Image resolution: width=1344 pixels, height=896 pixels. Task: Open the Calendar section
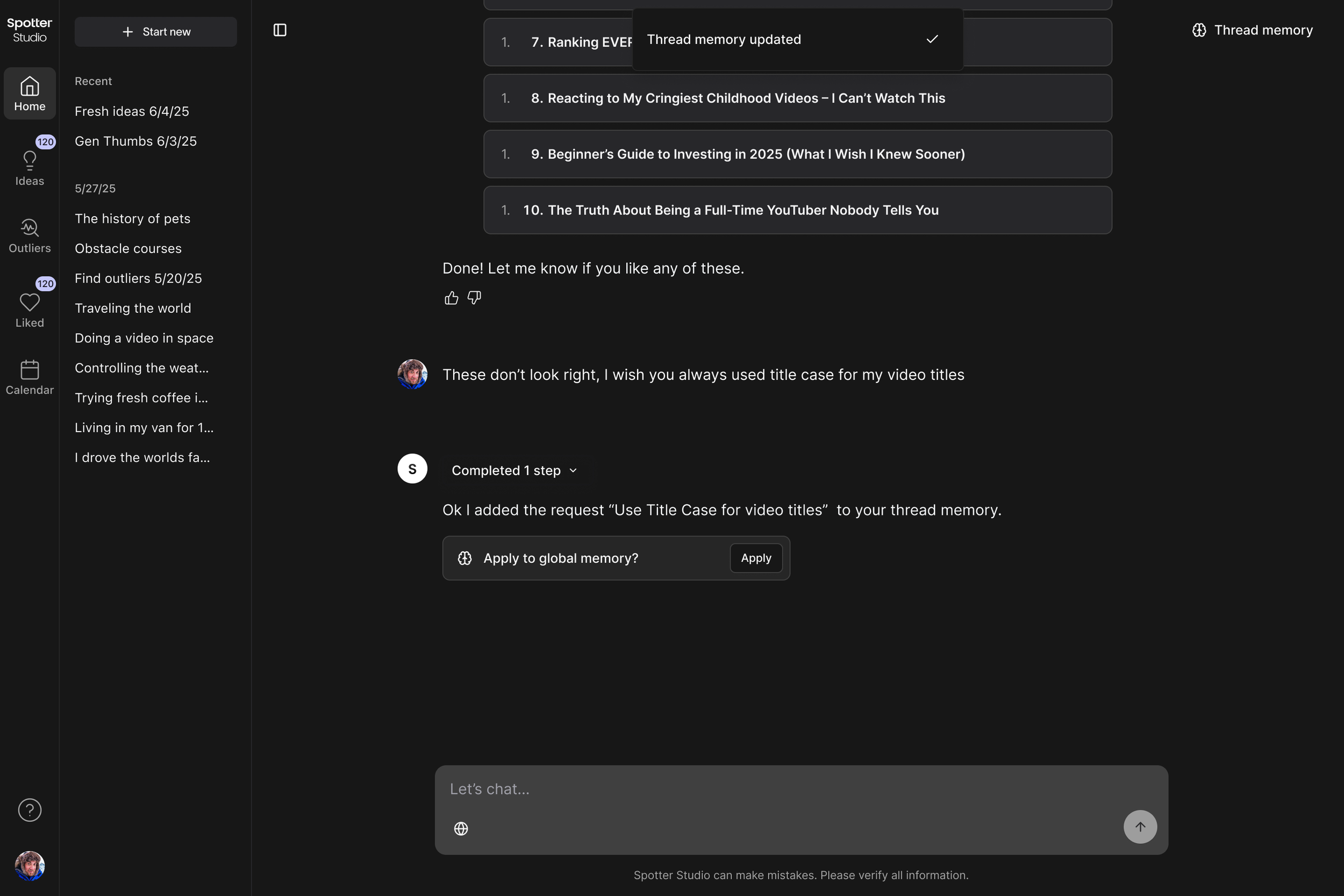click(30, 377)
